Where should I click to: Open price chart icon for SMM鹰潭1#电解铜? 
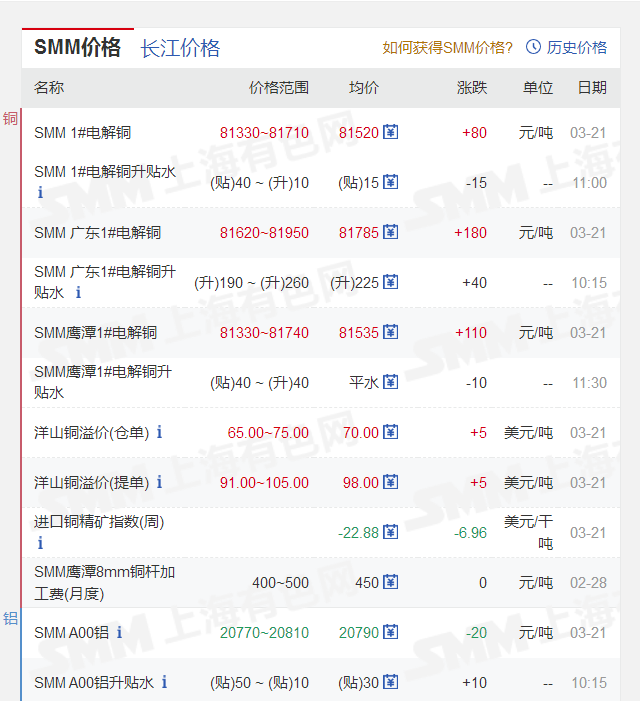[x=391, y=332]
